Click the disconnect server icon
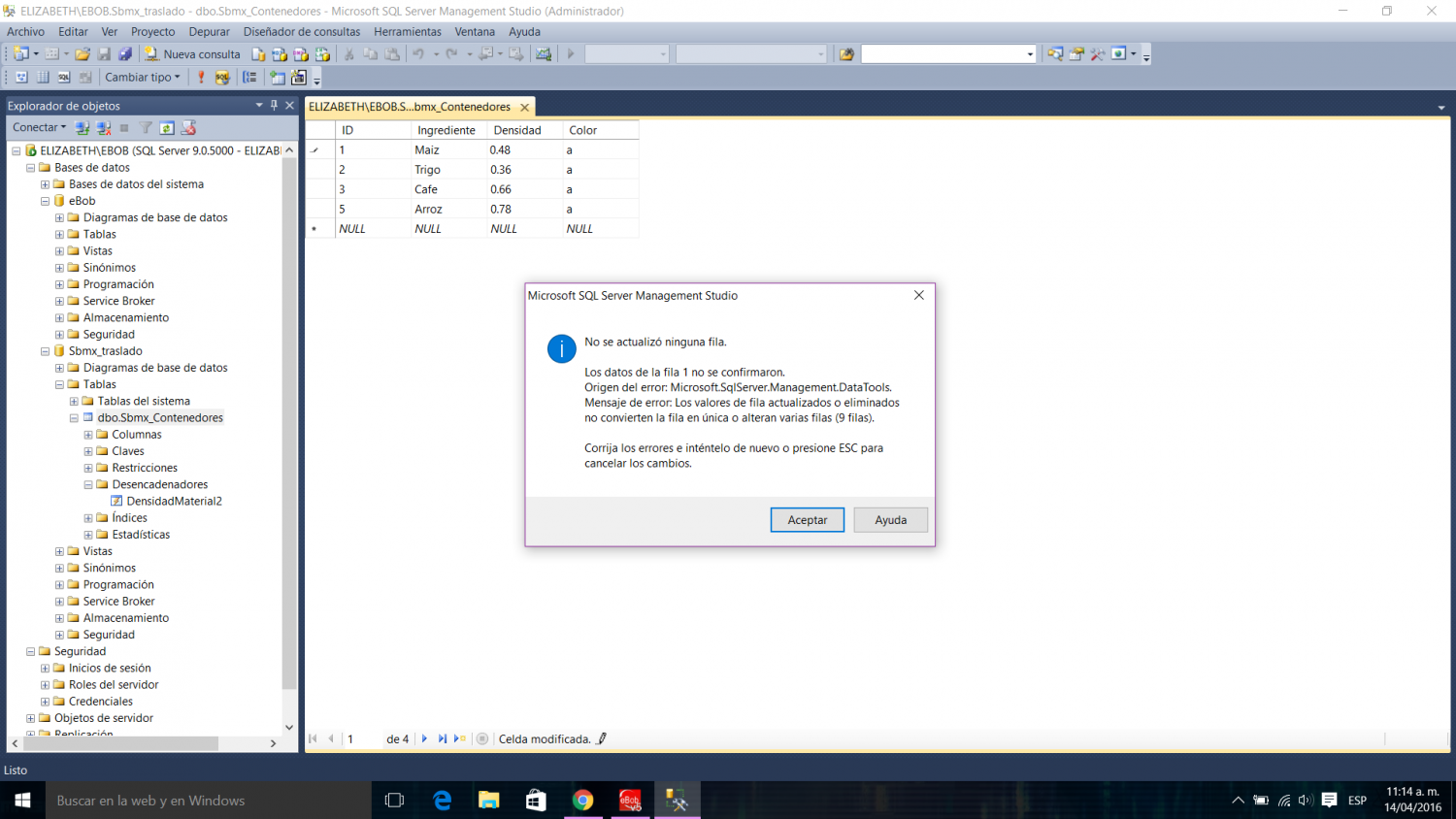 coord(103,128)
